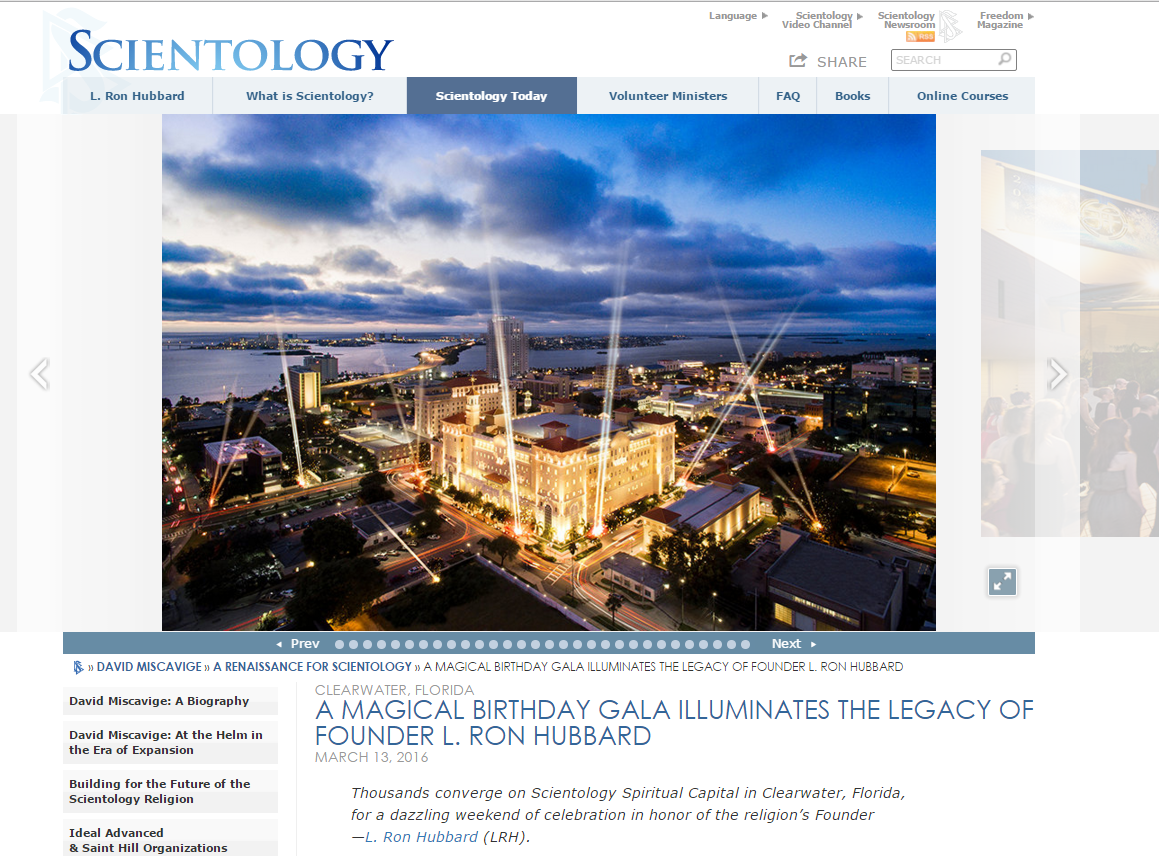Expand the photo to fullscreen
The image size is (1159, 856).
coord(1002,582)
